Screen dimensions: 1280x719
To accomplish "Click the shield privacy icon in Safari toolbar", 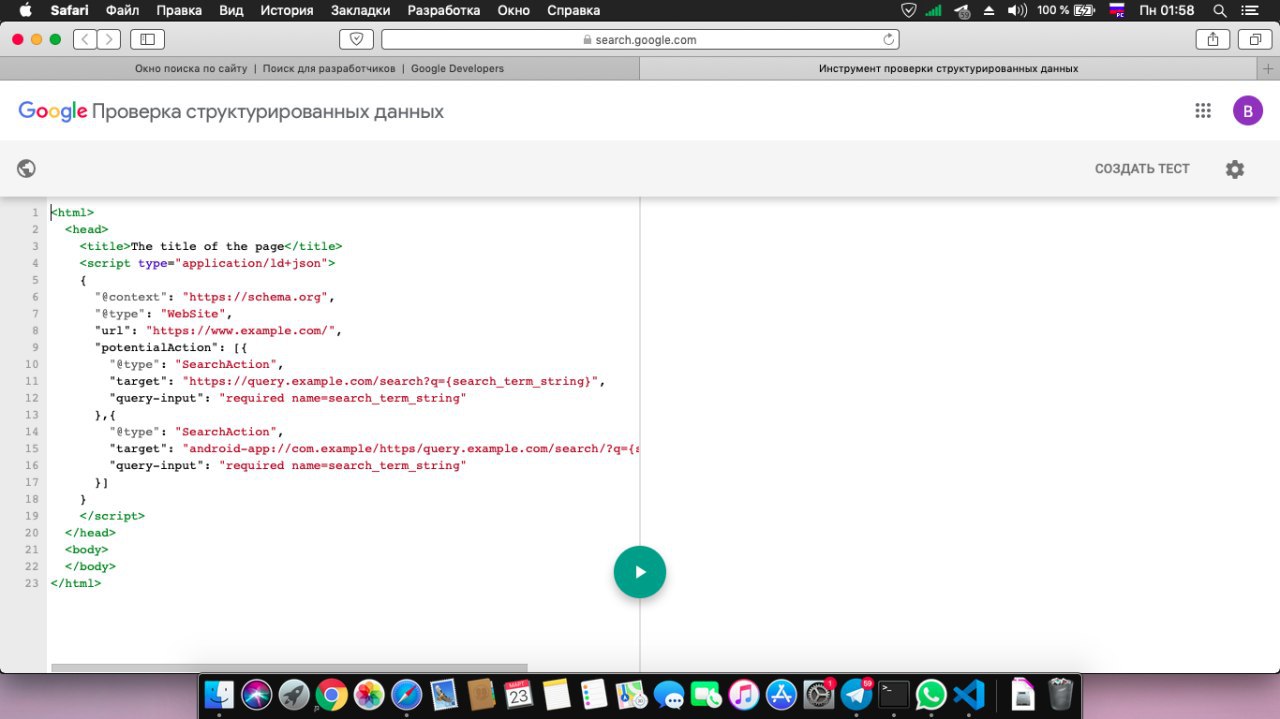I will point(356,39).
